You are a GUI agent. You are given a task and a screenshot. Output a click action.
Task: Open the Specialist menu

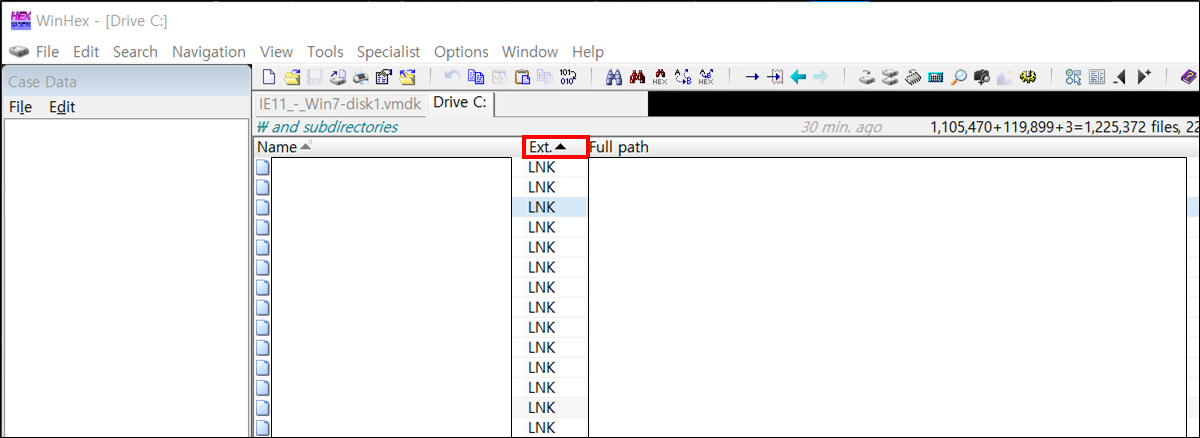point(388,51)
